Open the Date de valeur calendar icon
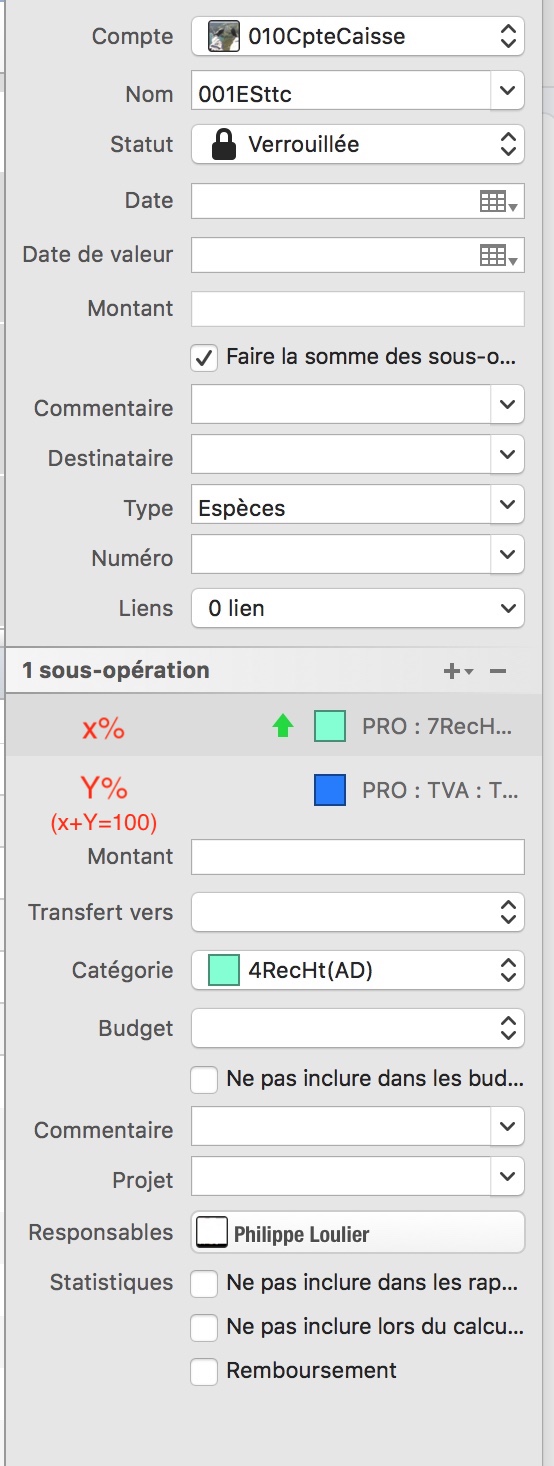This screenshot has width=554, height=1466. (x=497, y=255)
